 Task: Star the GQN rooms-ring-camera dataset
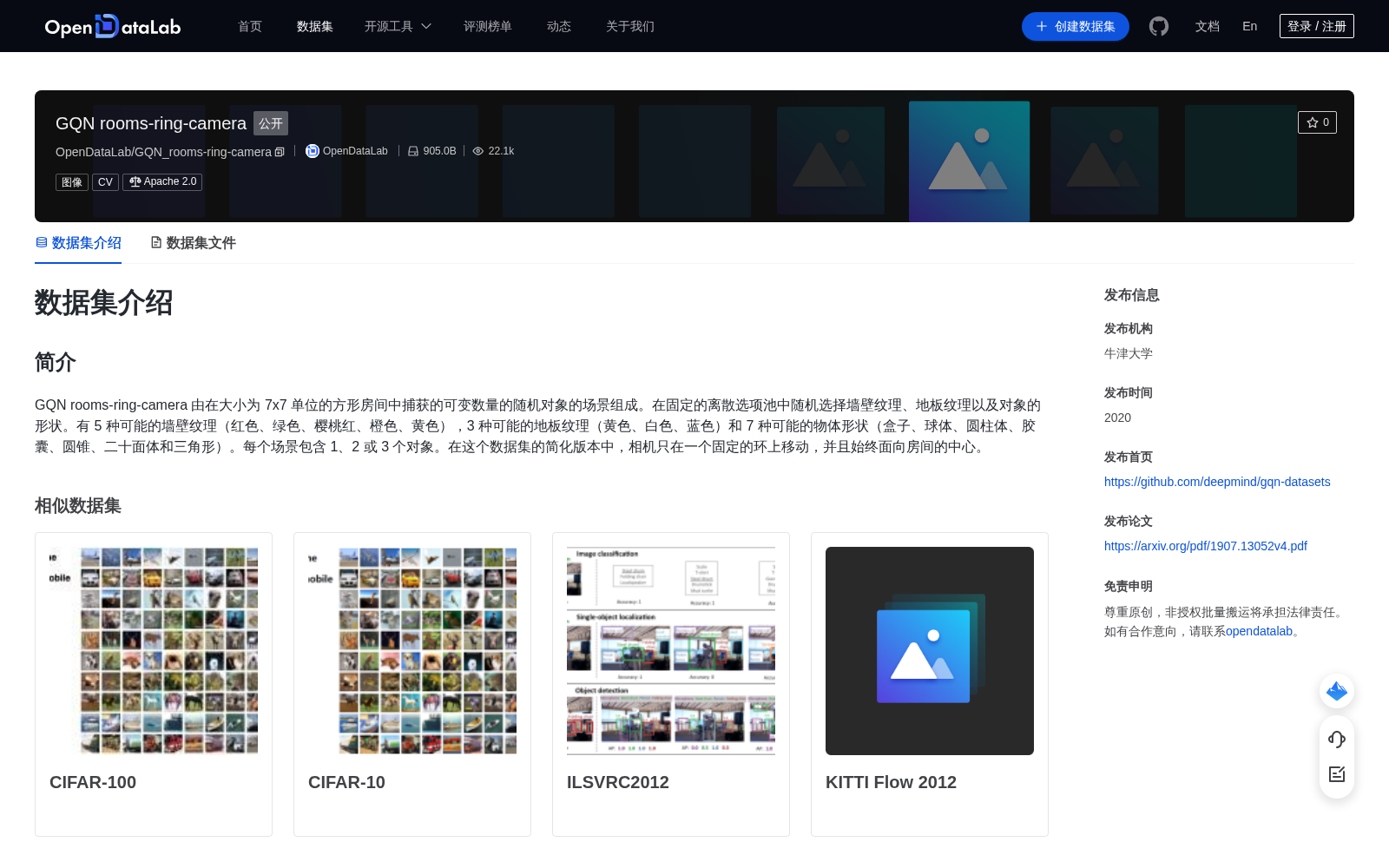point(1317,122)
